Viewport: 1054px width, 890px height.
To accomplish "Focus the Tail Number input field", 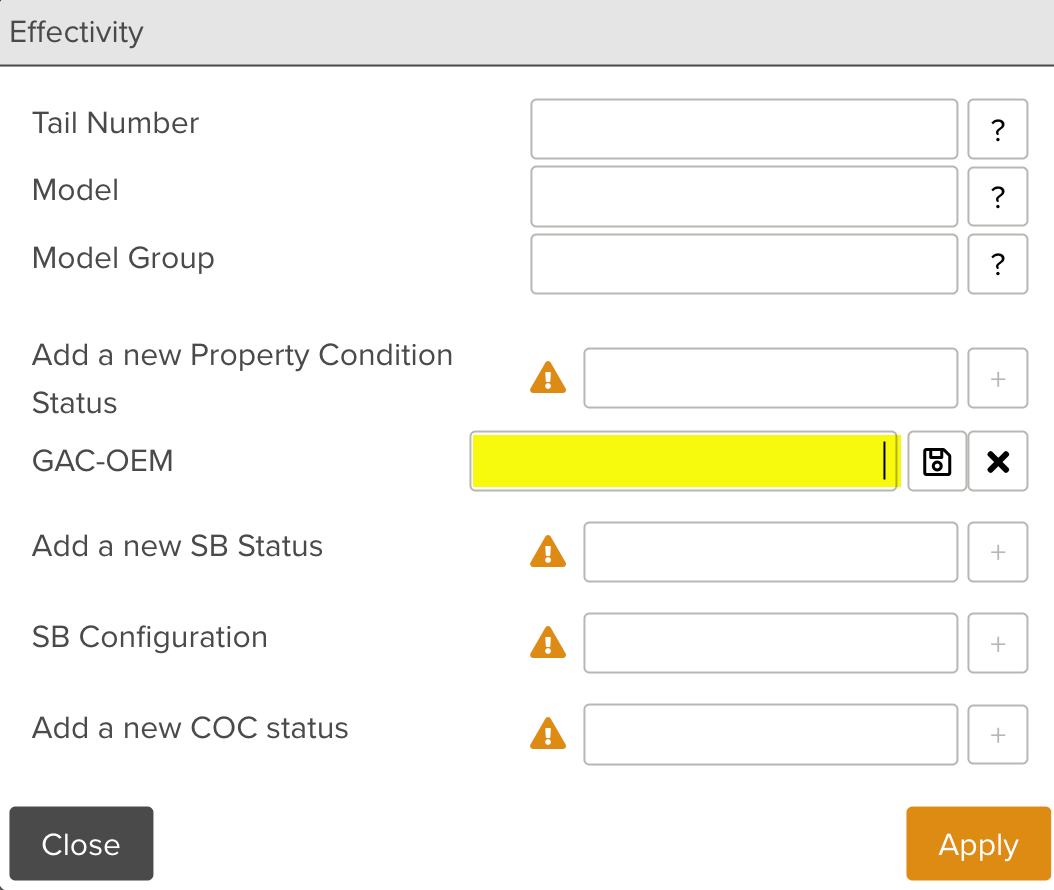I will click(x=744, y=129).
